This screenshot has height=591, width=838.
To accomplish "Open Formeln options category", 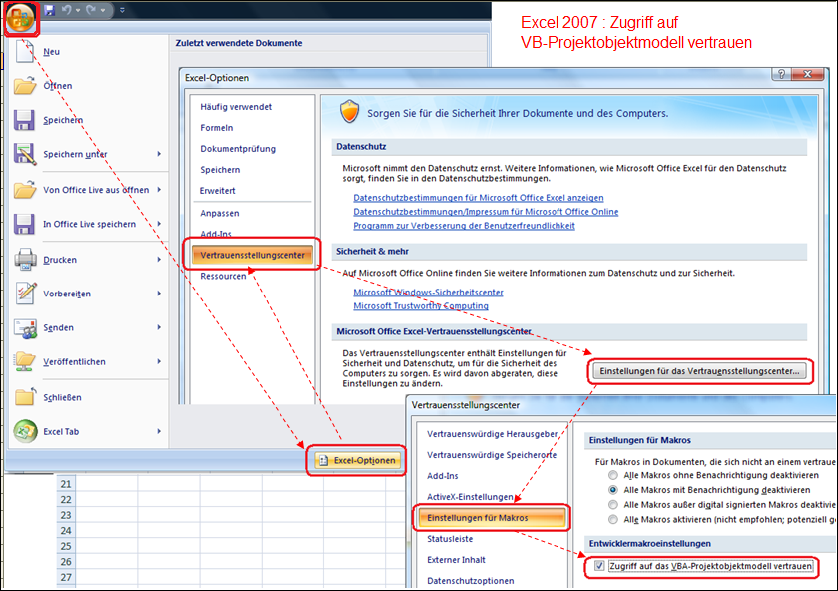I will click(x=216, y=128).
